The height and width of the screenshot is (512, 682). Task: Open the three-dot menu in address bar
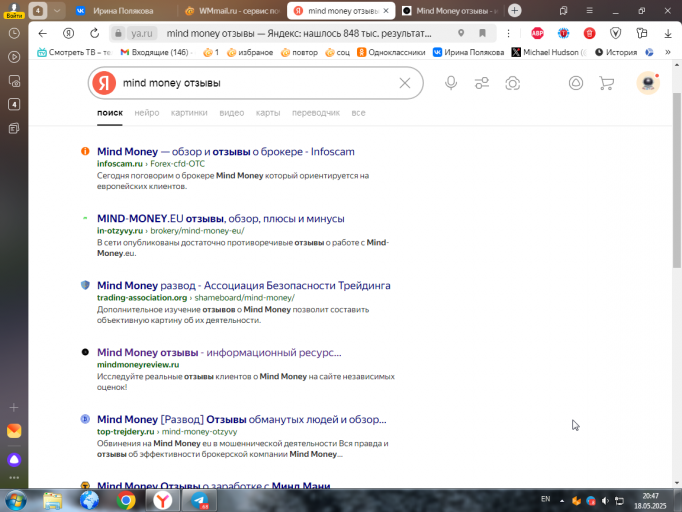pyautogui.click(x=508, y=33)
